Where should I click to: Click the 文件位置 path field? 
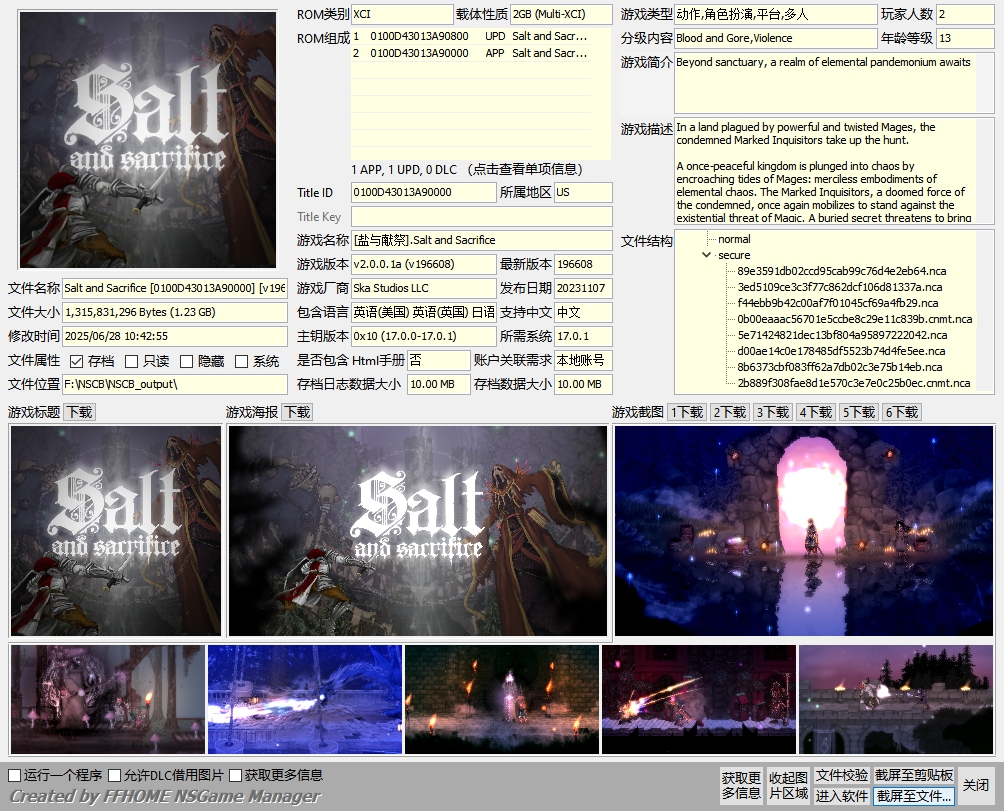[175, 384]
